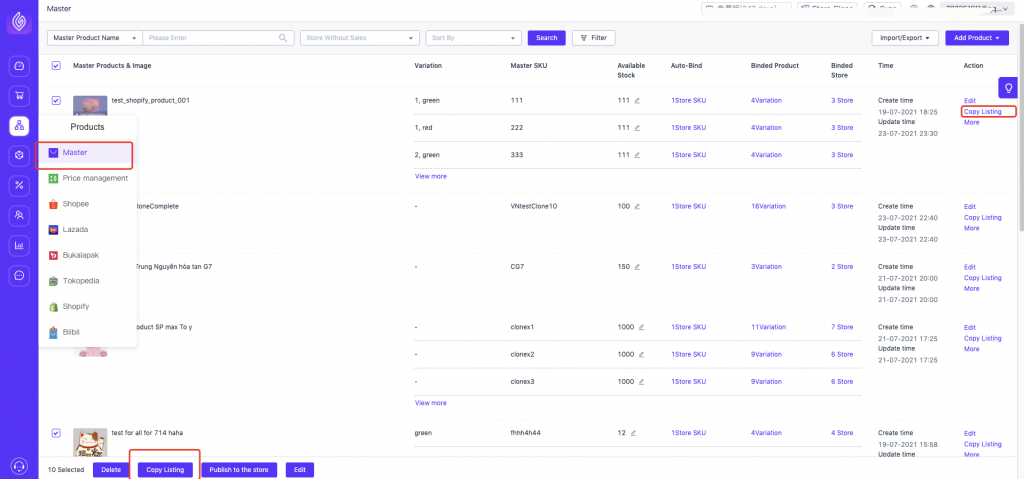Click the magnifier icon in the search field
1024x479 pixels.
(283, 38)
